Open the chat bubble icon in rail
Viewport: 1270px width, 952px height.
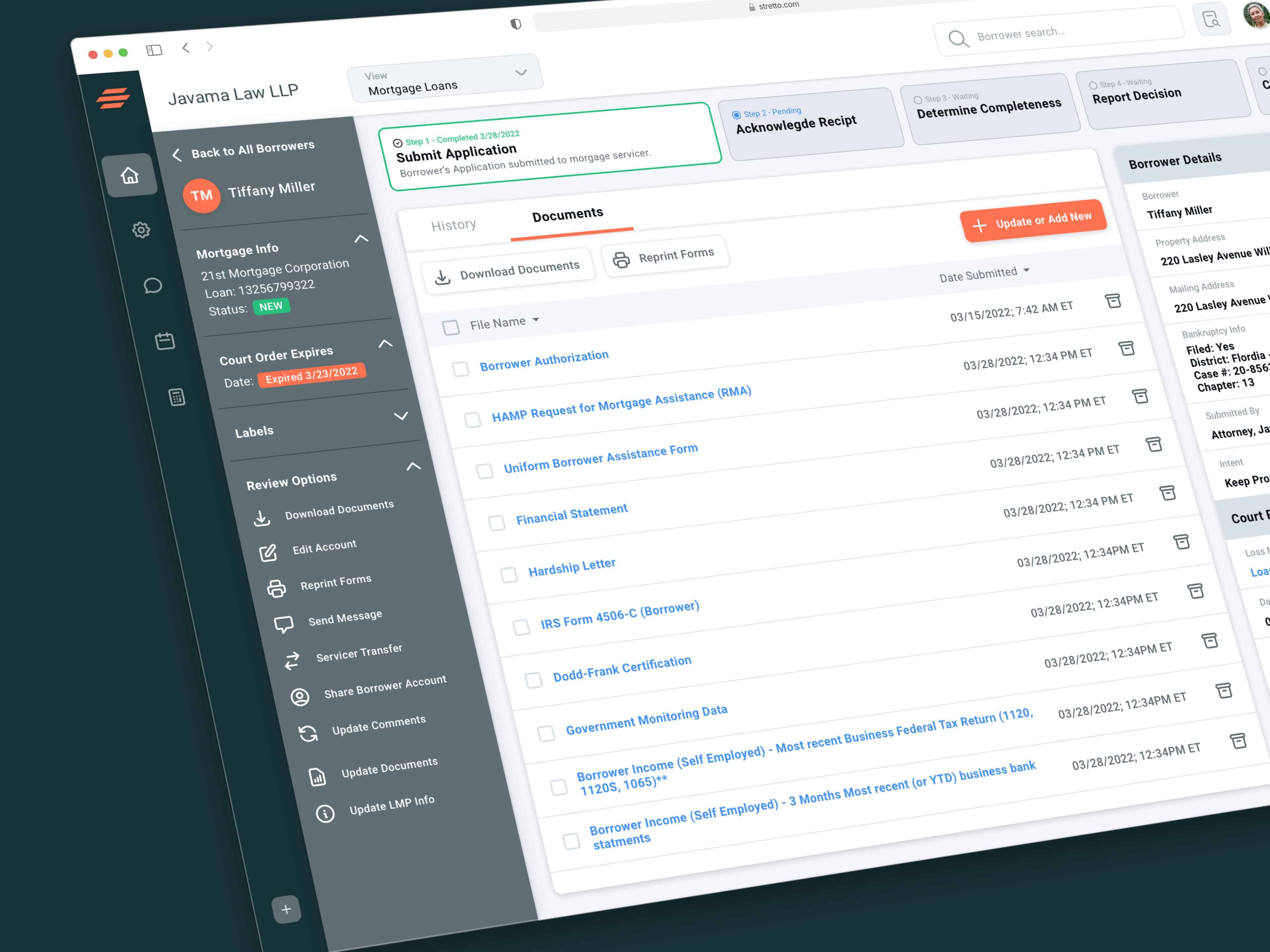(153, 285)
